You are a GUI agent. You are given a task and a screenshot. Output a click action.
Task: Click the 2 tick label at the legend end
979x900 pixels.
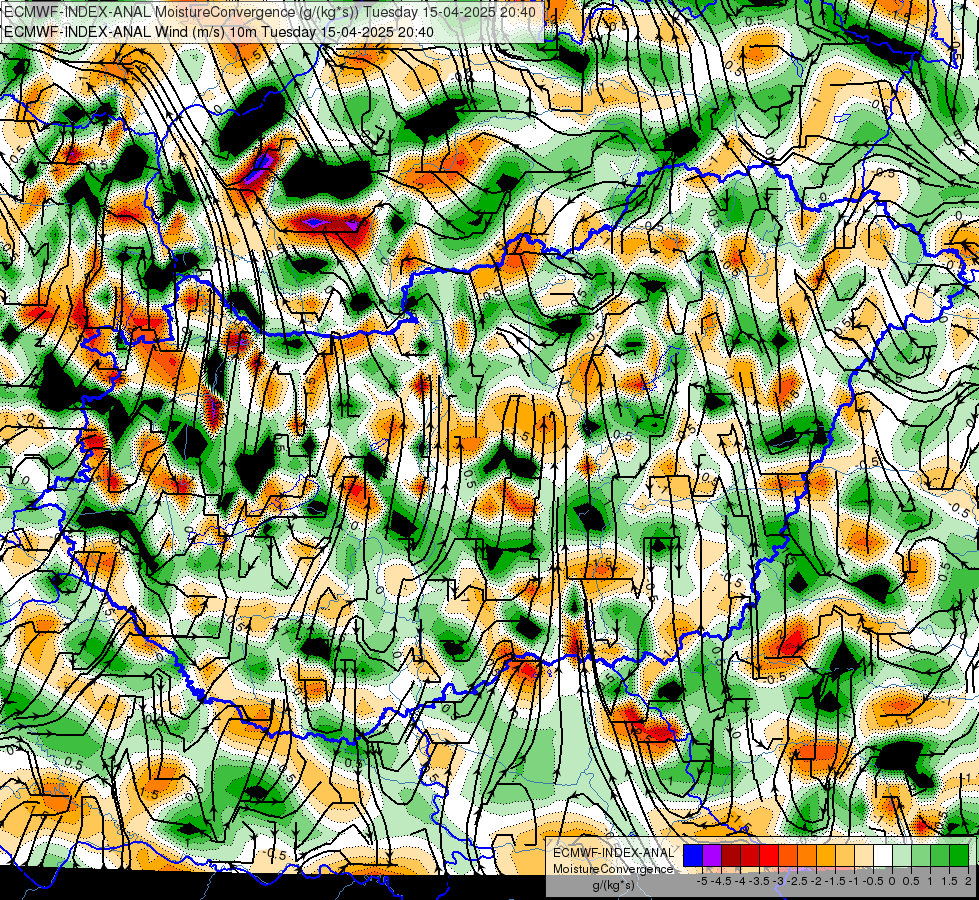click(x=968, y=881)
